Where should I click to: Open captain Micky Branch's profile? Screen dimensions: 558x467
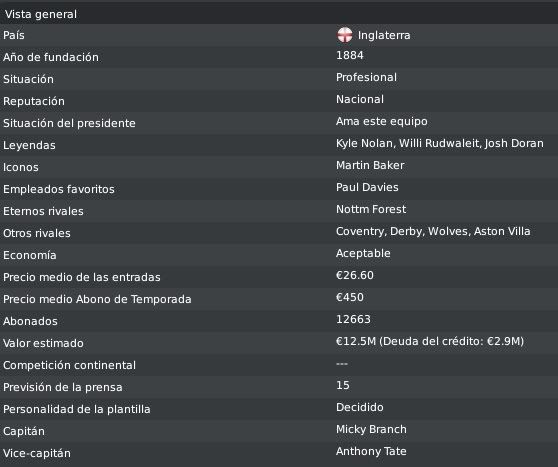click(371, 429)
